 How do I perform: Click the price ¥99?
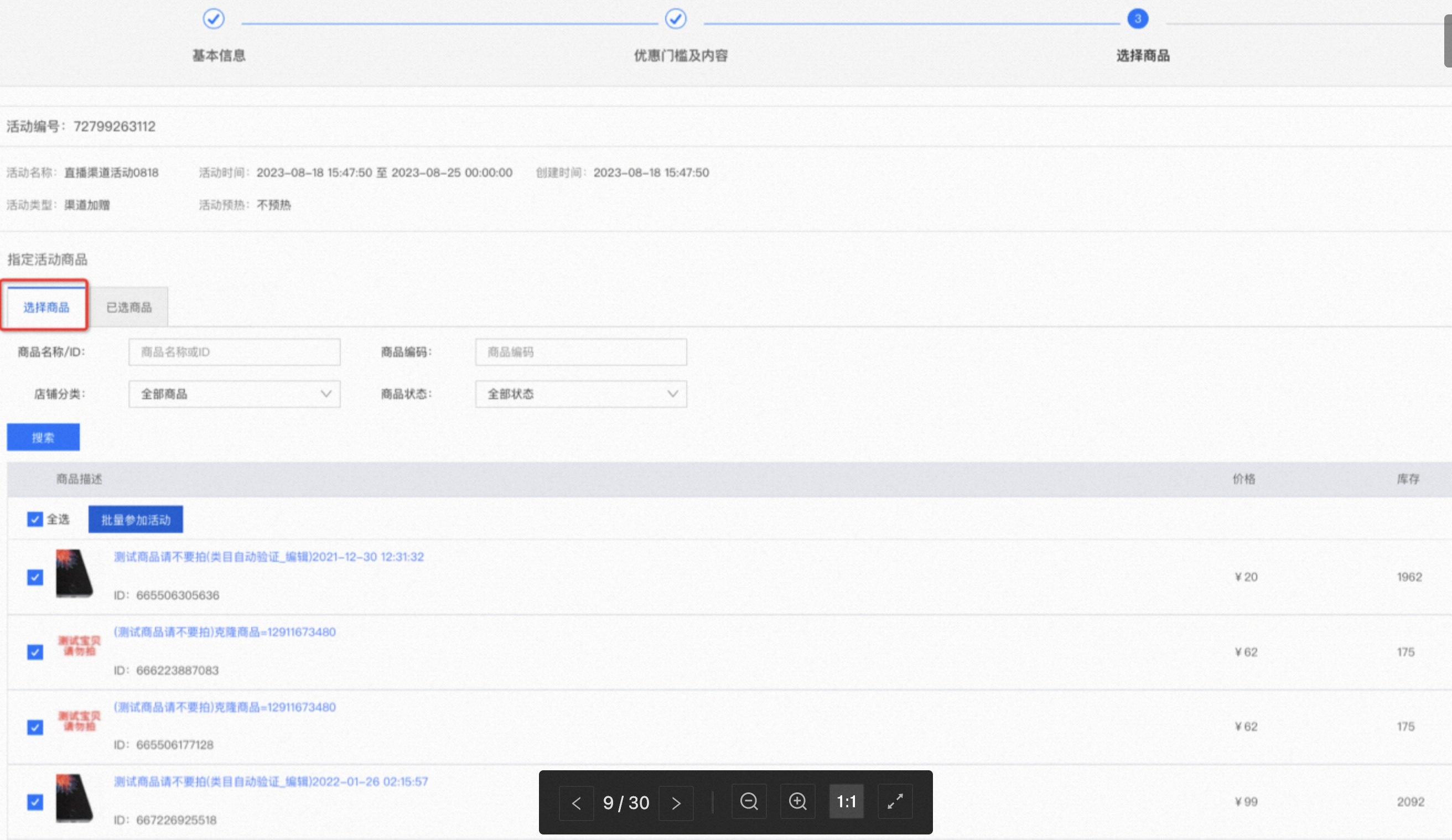pyautogui.click(x=1246, y=801)
